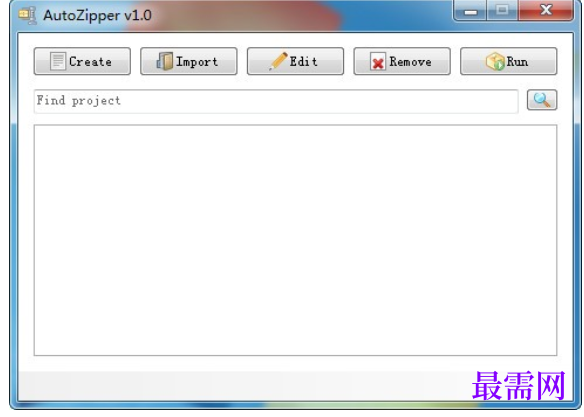Screen dimensions: 584x417
Task: Select the Edit button with the pencil
Action: click(295, 61)
